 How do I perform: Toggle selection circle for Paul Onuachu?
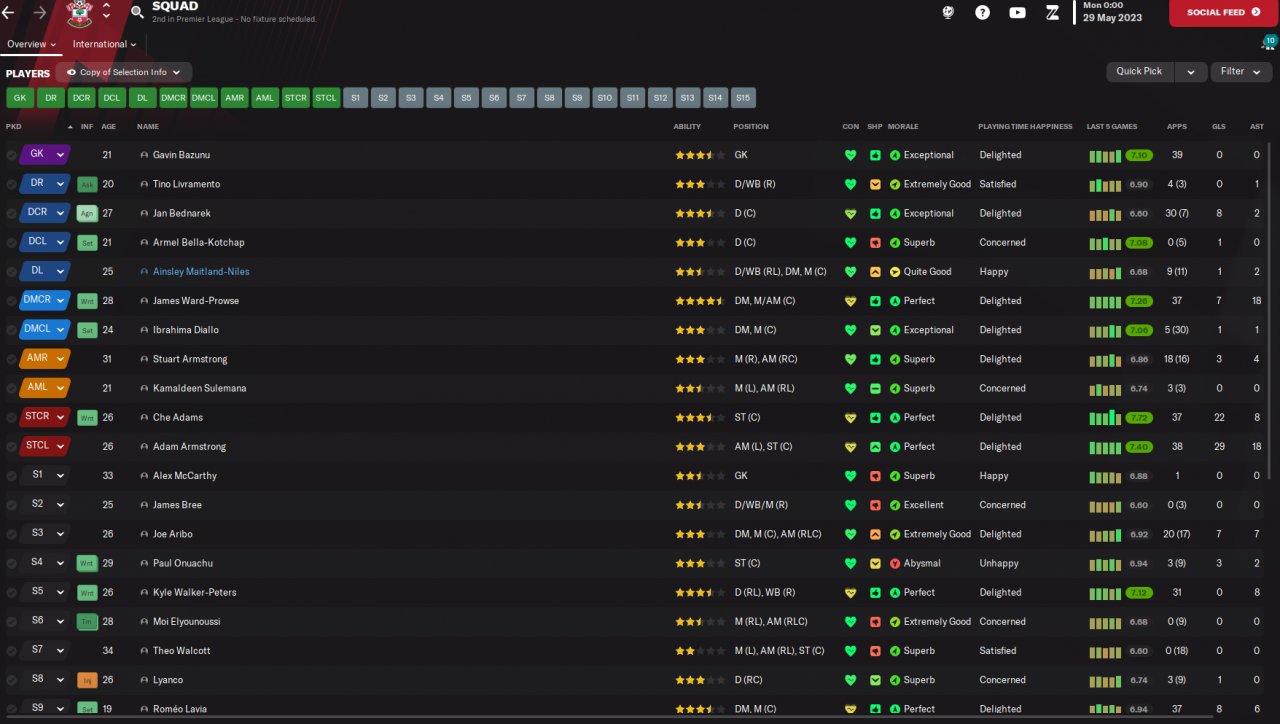11,564
